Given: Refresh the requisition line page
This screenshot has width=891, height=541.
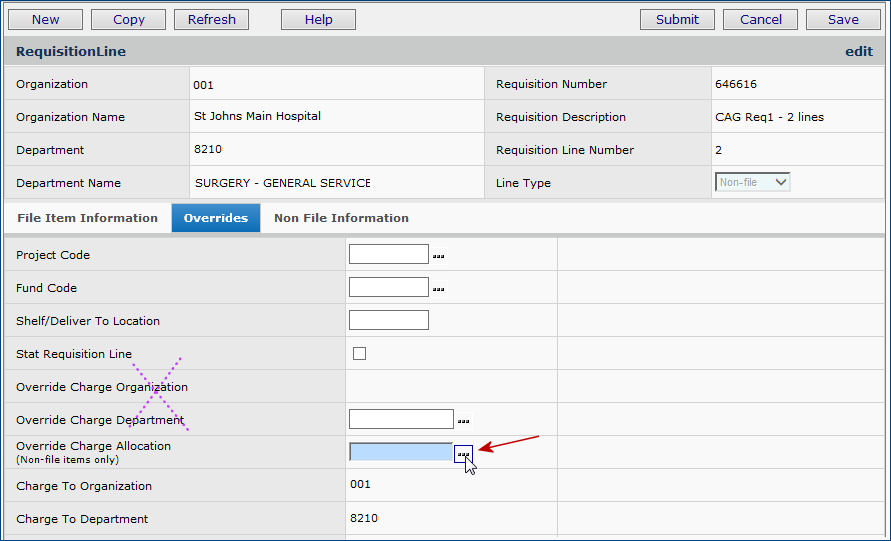Looking at the screenshot, I should [x=211, y=19].
